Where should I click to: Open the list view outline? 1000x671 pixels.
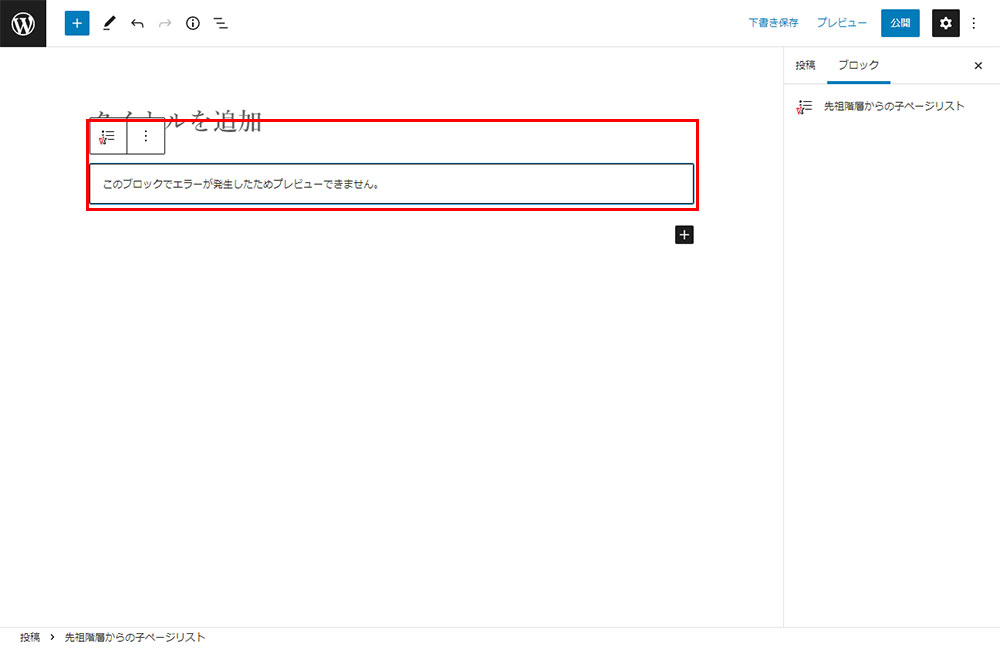[x=221, y=23]
